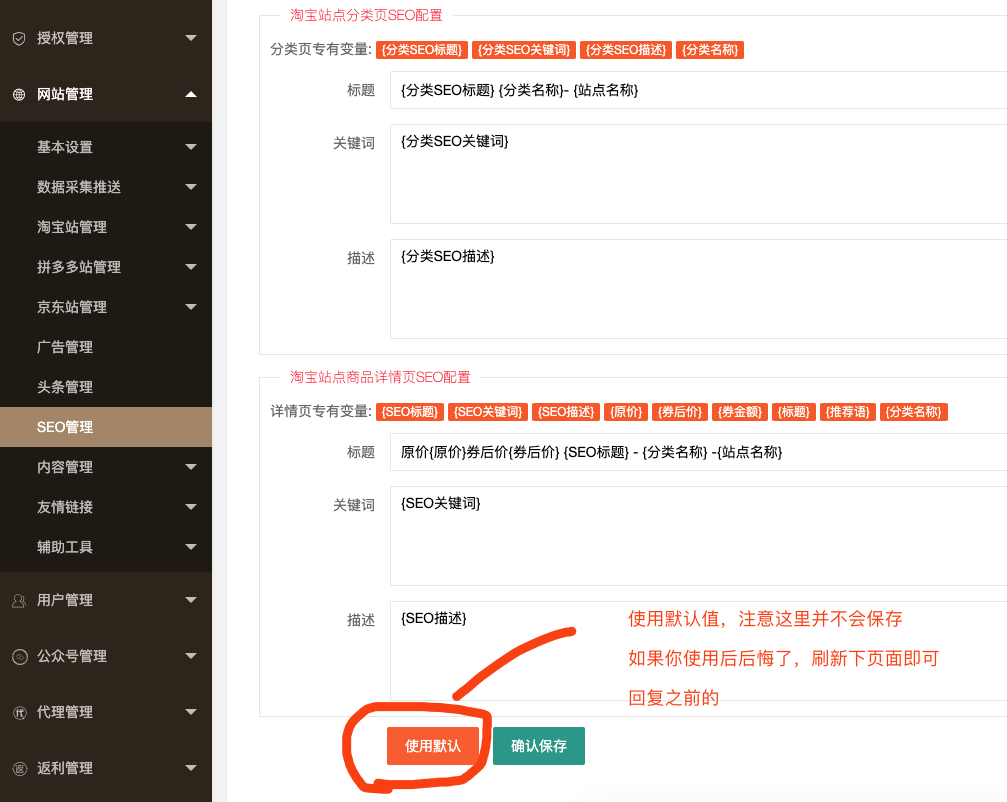Click the icon beside 代理管理
The image size is (1007, 802).
coord(18,713)
